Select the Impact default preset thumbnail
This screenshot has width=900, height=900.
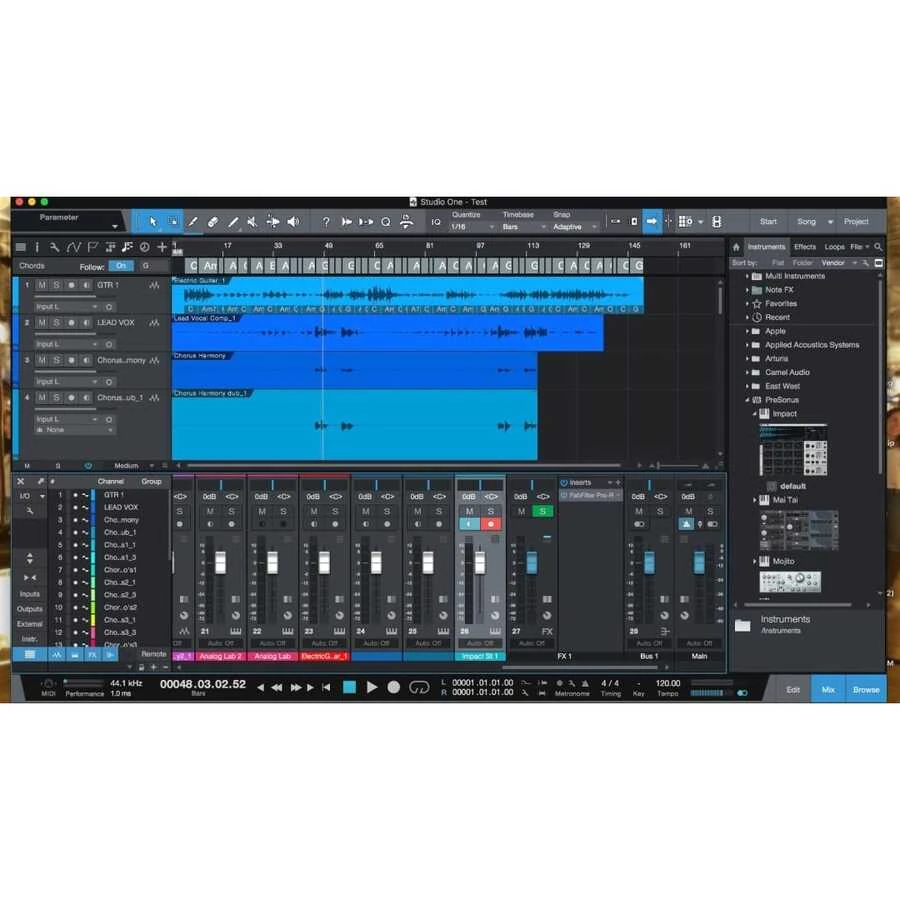click(792, 450)
